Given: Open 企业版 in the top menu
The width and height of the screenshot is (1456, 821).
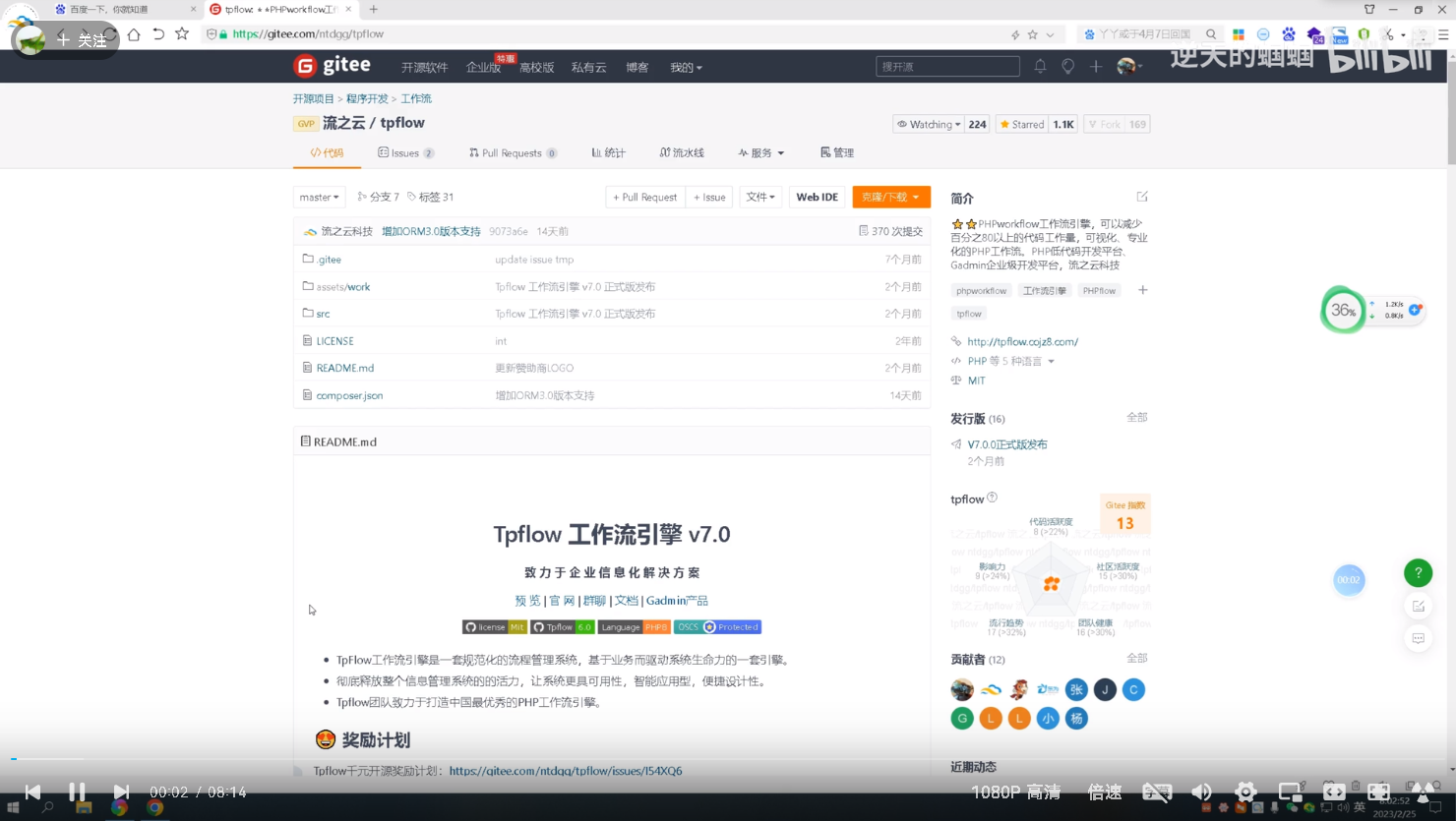Looking at the screenshot, I should tap(483, 67).
